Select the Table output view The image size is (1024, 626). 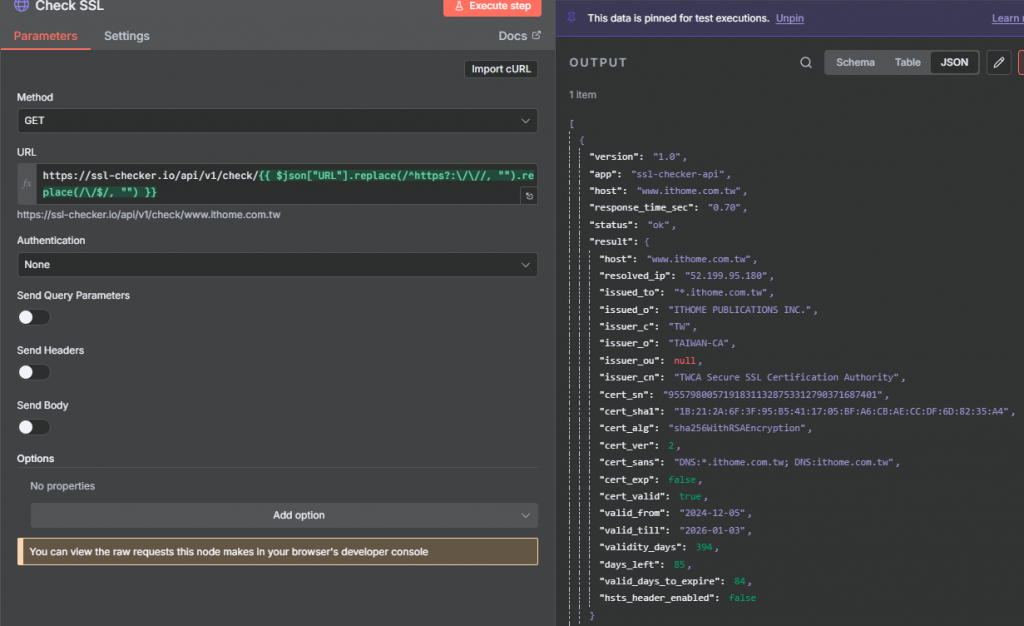click(908, 62)
